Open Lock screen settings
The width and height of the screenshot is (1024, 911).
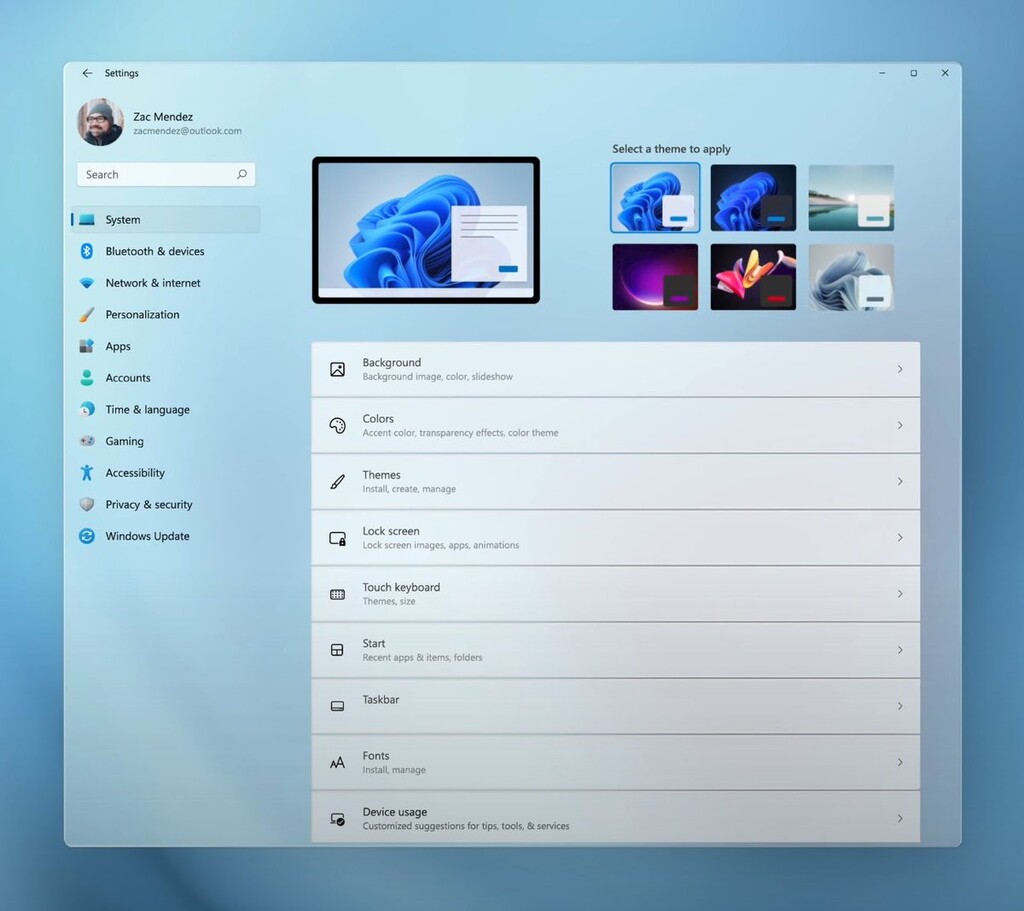(x=615, y=537)
